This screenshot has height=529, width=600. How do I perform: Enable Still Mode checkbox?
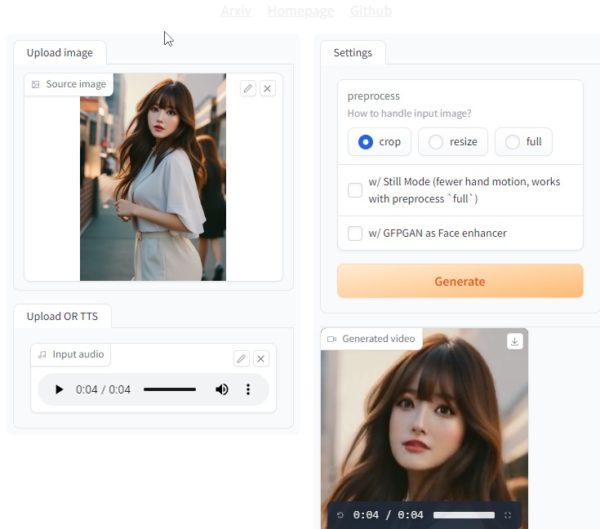(355, 190)
